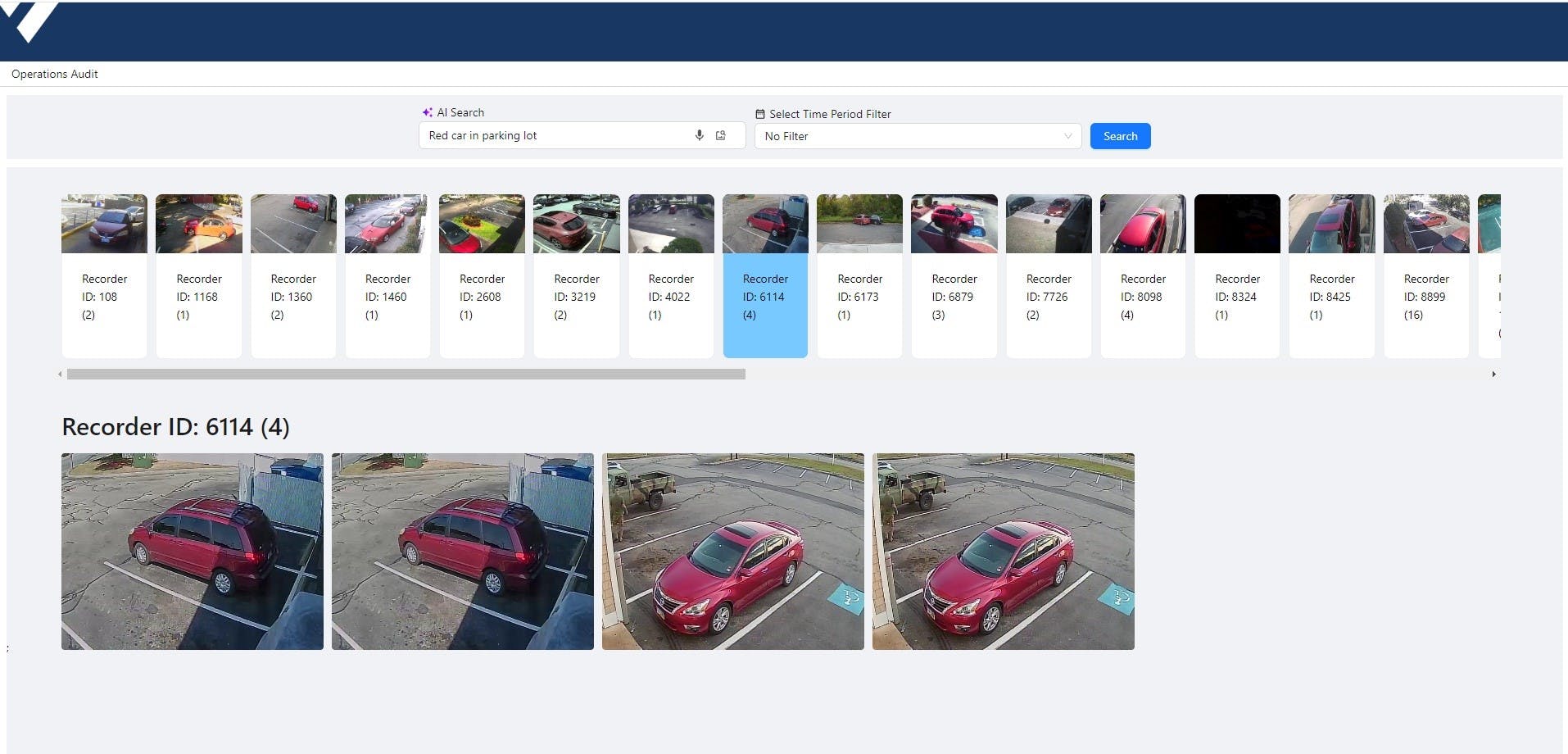Open the Operations Audit tab
This screenshot has width=1568, height=754.
point(55,74)
